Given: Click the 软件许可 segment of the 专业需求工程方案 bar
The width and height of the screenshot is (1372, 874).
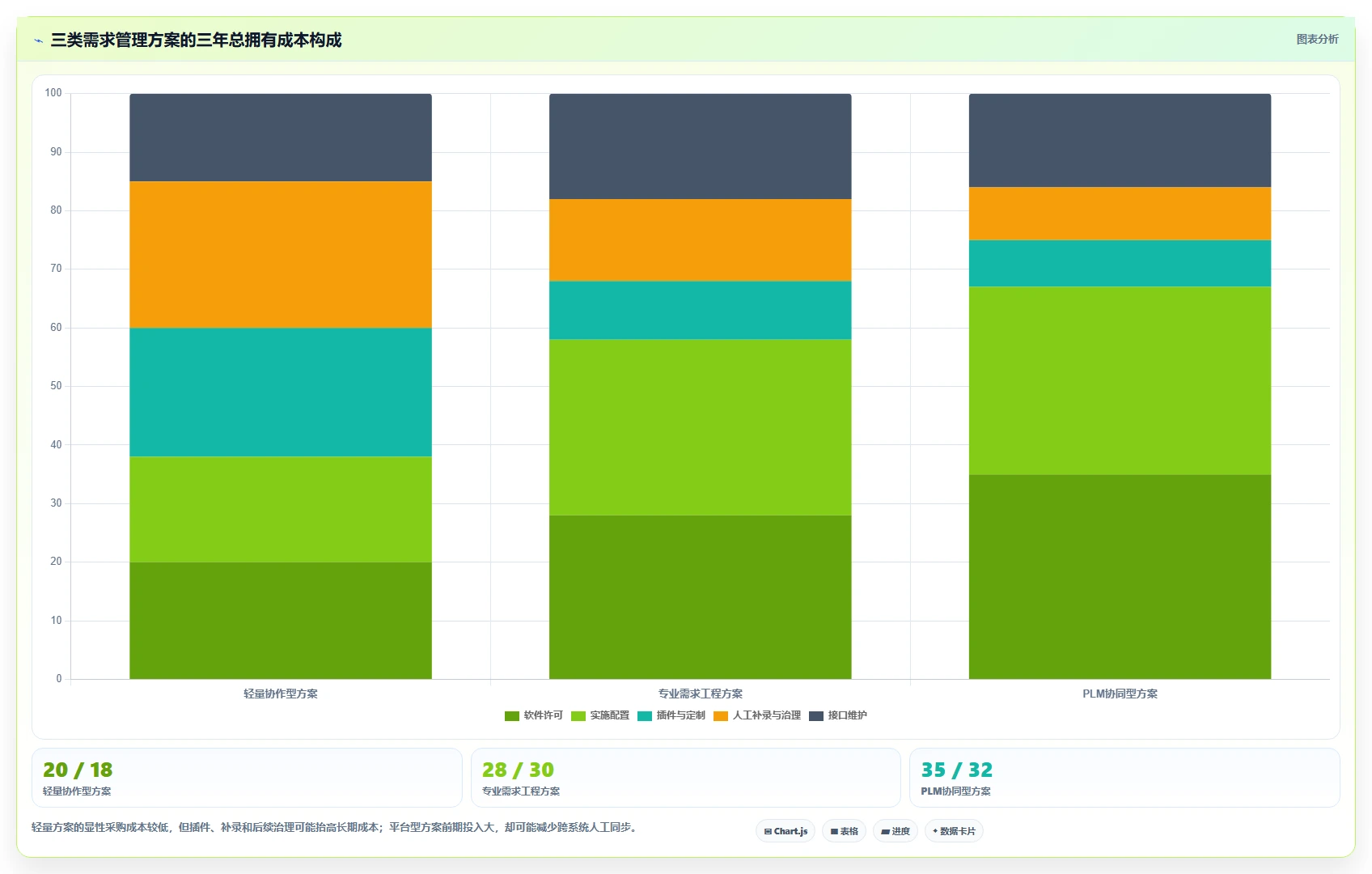Looking at the screenshot, I should (x=701, y=597).
